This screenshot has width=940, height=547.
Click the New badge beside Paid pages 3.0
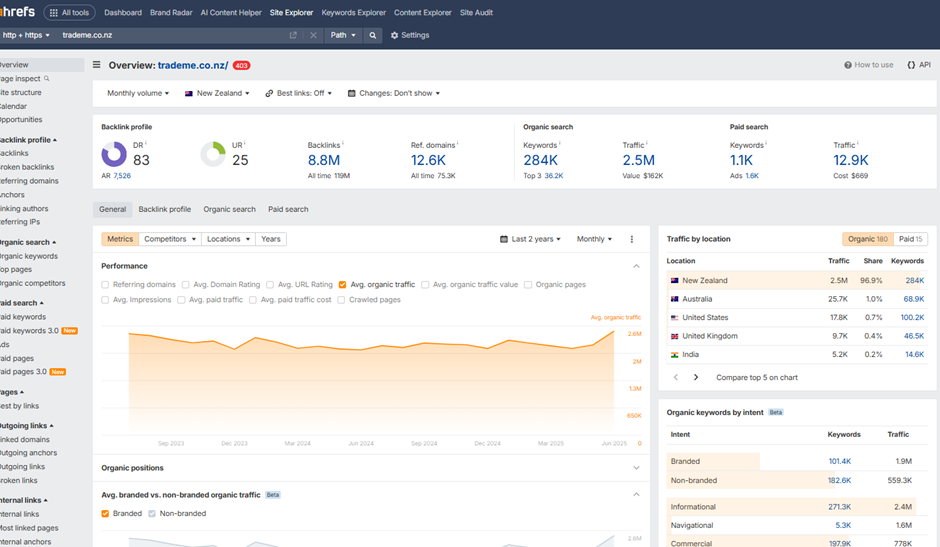[x=58, y=372]
